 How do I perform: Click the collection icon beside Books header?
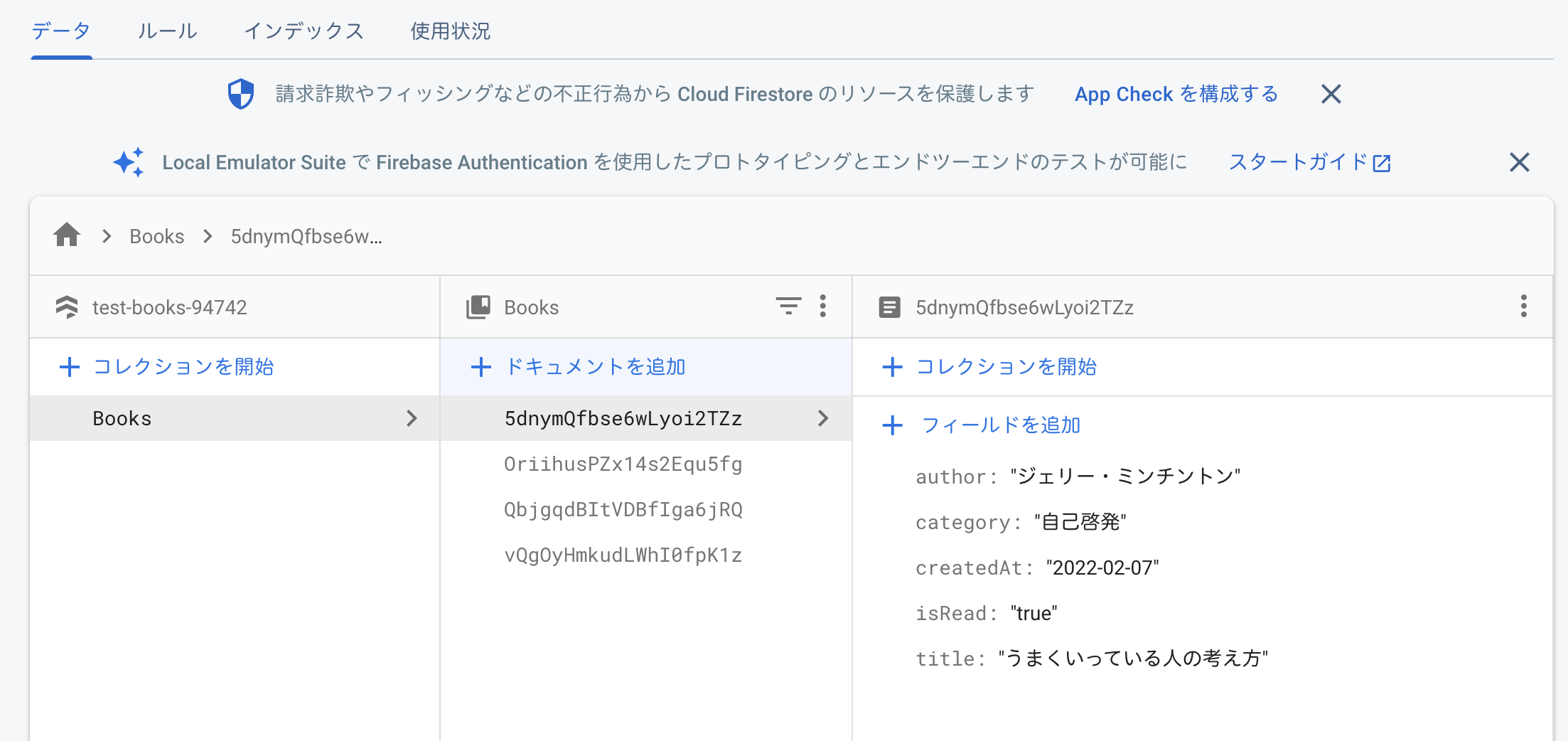pyautogui.click(x=478, y=307)
